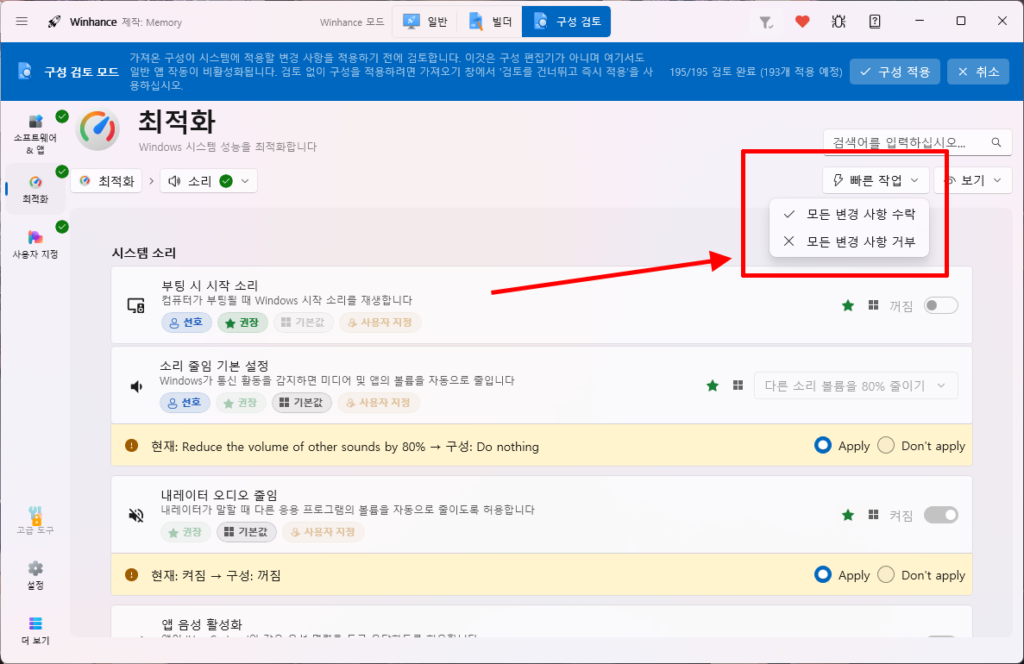The height and width of the screenshot is (664, 1024).
Task: Open 고급 도구 sidebar item
Action: (x=35, y=520)
